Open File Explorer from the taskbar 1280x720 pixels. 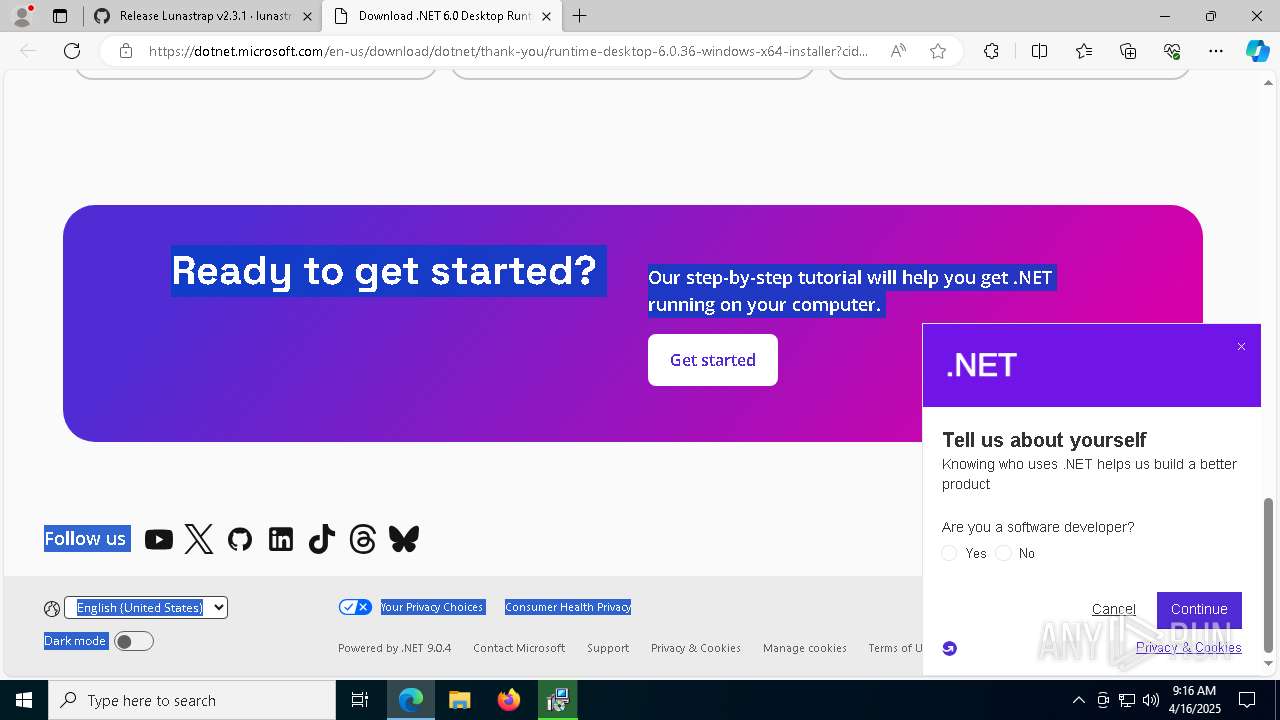pos(459,700)
